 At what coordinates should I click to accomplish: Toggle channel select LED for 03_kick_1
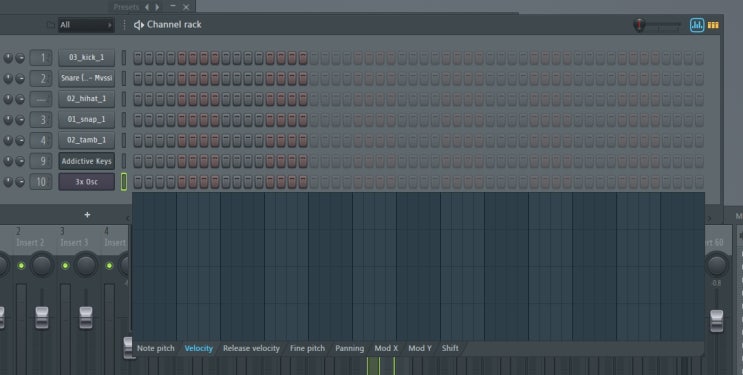tap(124, 58)
